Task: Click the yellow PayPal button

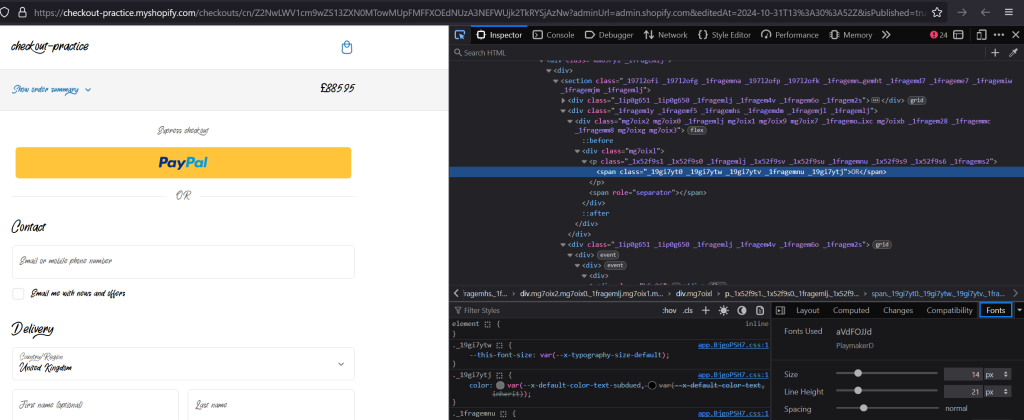Action: [183, 162]
